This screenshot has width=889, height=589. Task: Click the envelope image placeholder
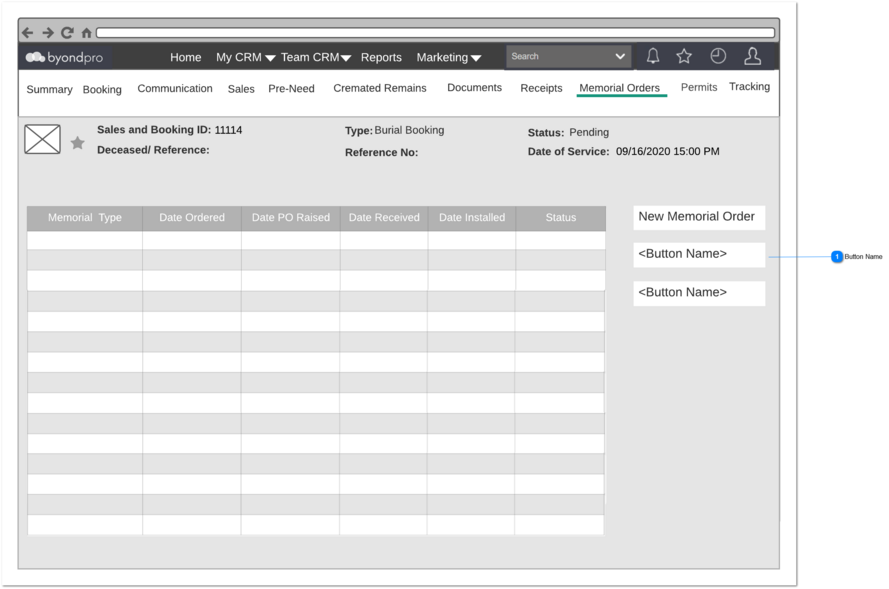[43, 139]
